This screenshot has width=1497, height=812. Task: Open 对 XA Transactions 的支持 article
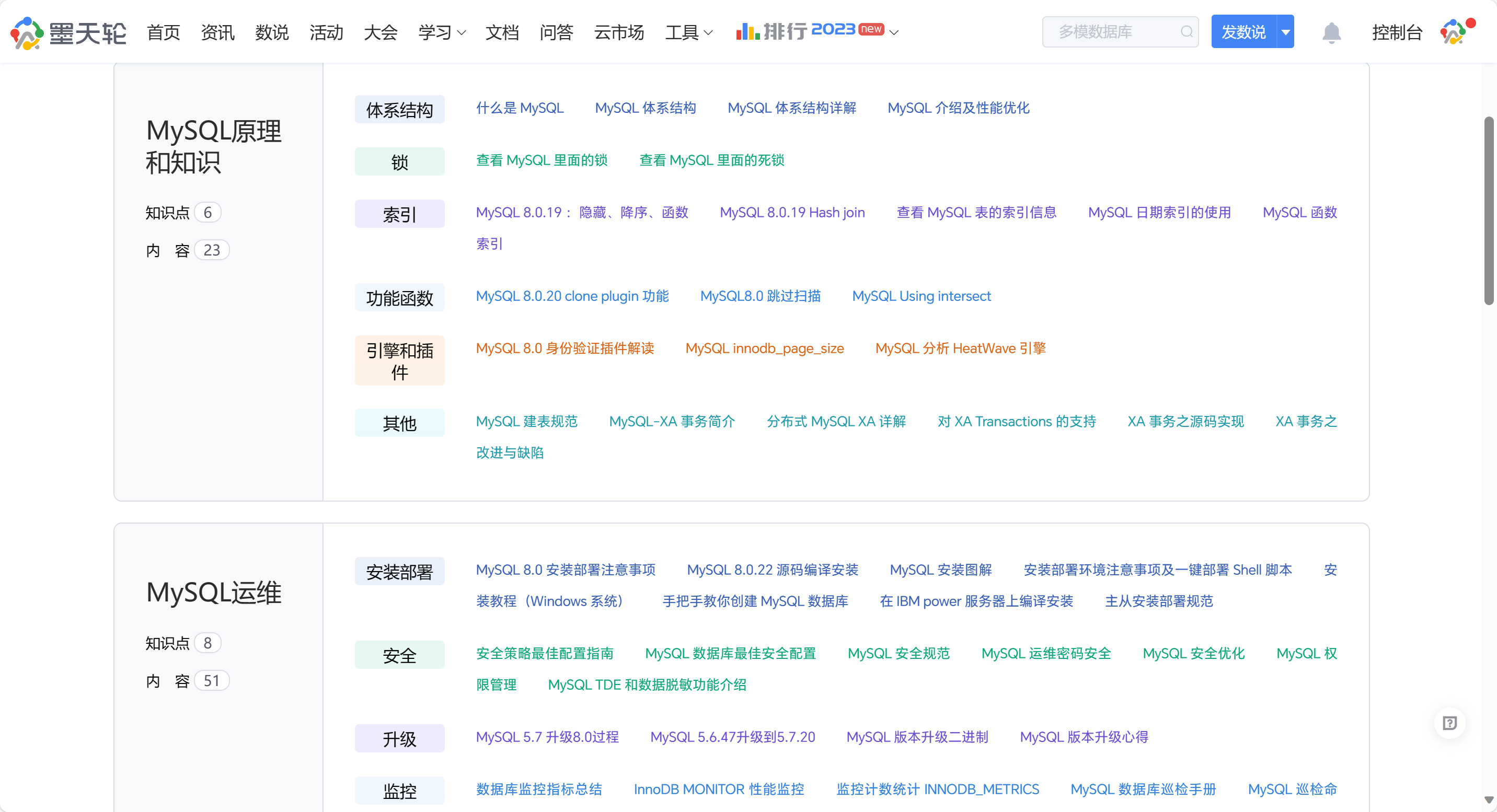coord(1017,422)
